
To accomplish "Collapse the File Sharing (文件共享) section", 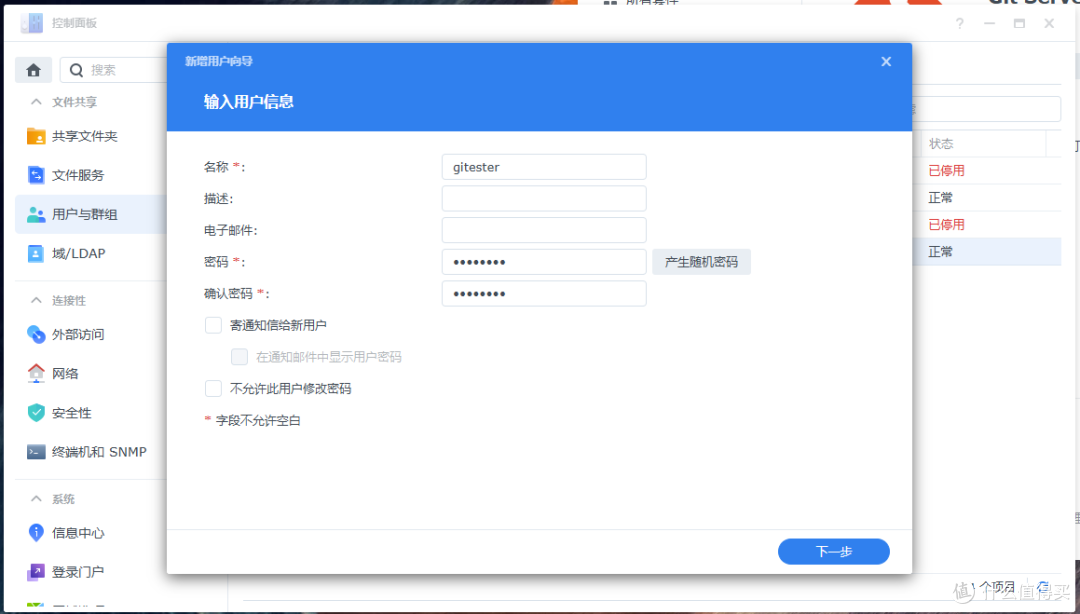I will pyautogui.click(x=36, y=102).
